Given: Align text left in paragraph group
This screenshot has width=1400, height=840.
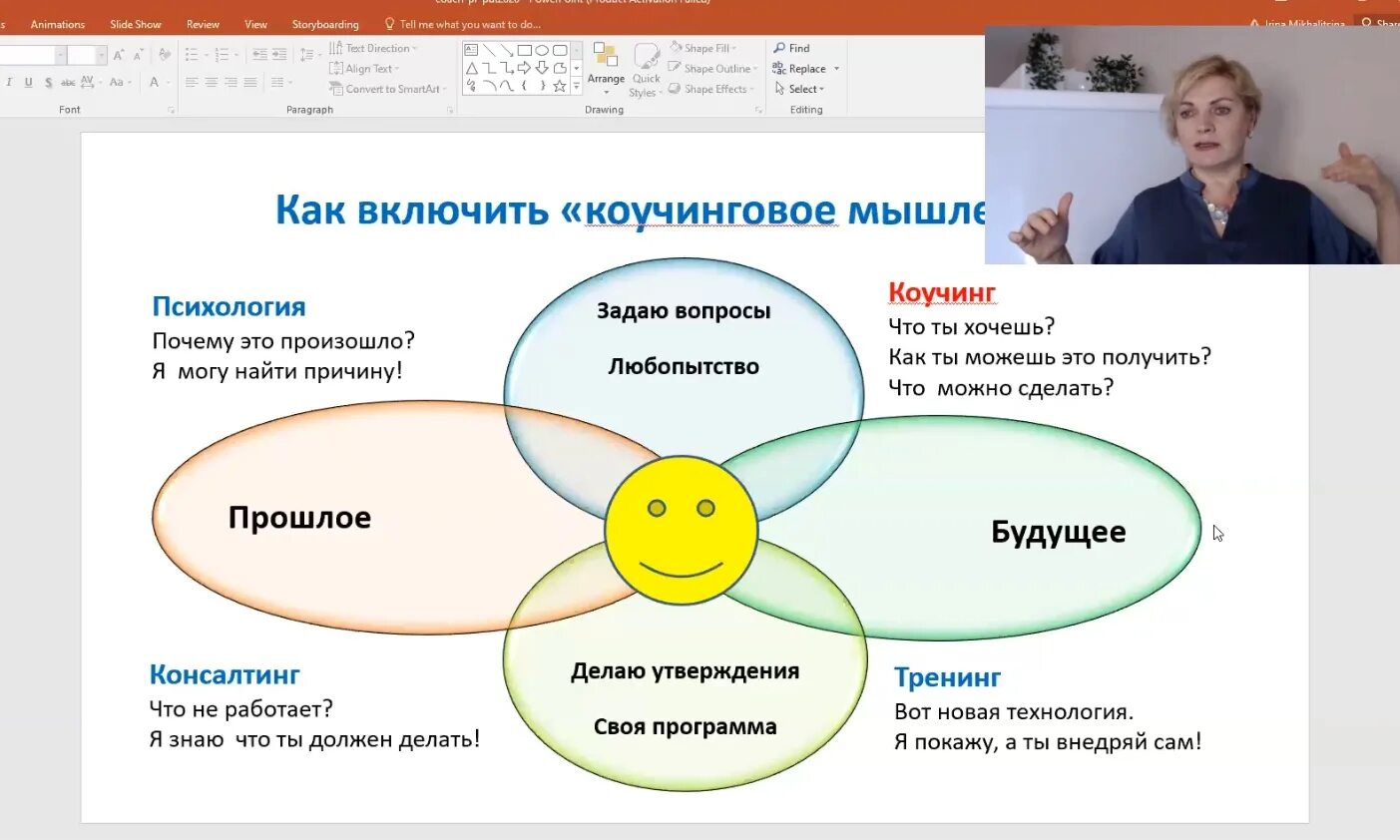Looking at the screenshot, I should pyautogui.click(x=192, y=82).
